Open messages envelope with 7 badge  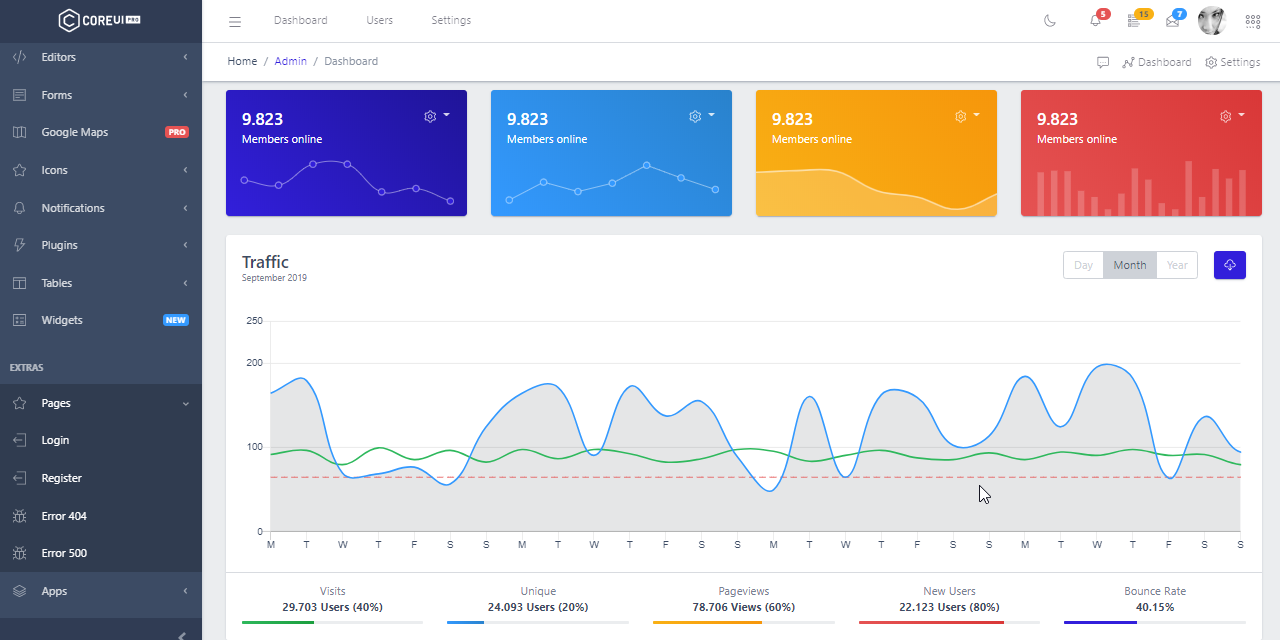pos(1174,20)
